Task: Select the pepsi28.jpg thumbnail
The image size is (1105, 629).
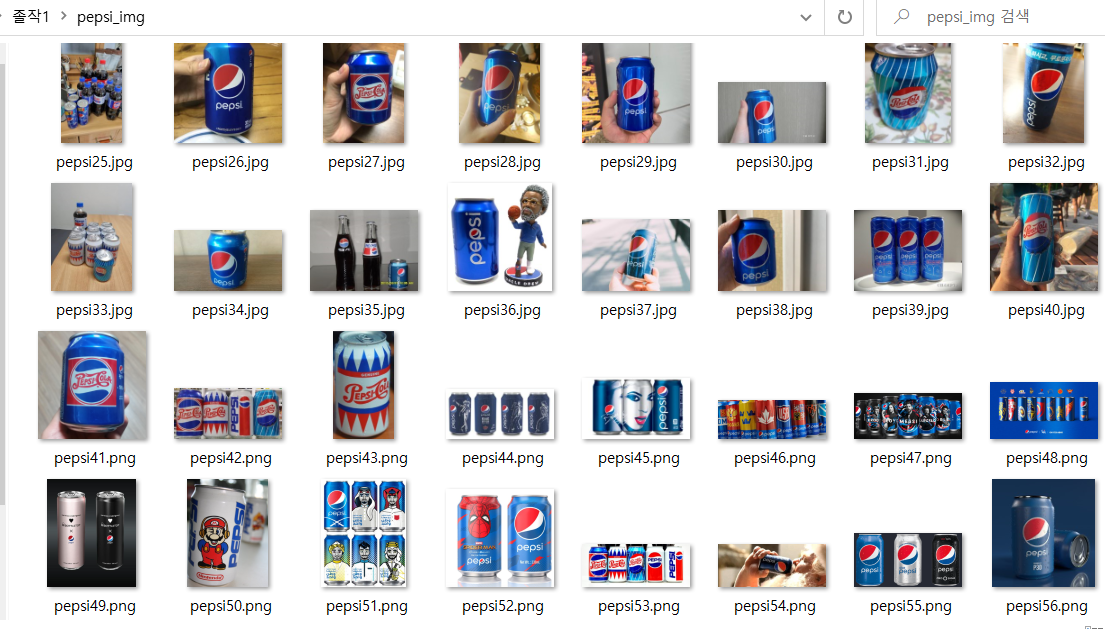Action: (x=500, y=93)
